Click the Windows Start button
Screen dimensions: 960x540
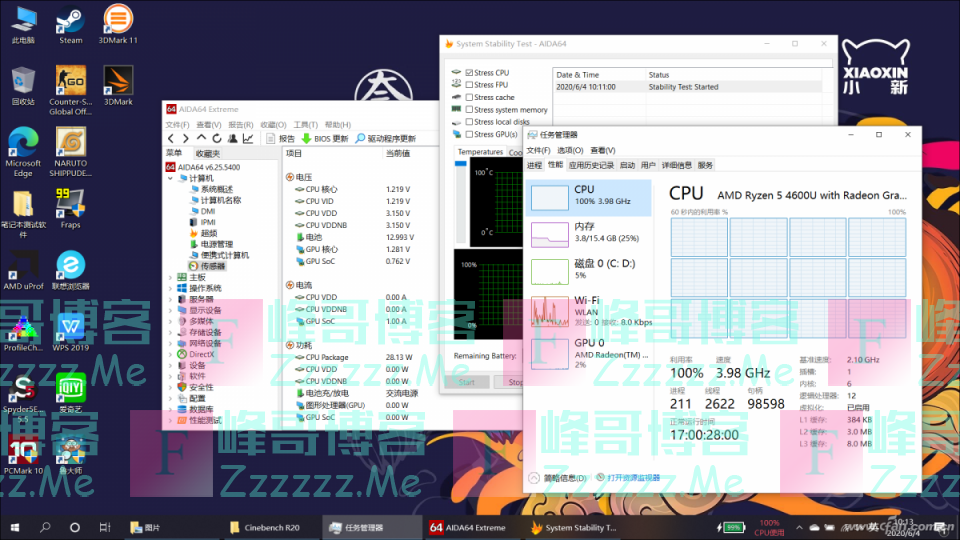click(15, 527)
